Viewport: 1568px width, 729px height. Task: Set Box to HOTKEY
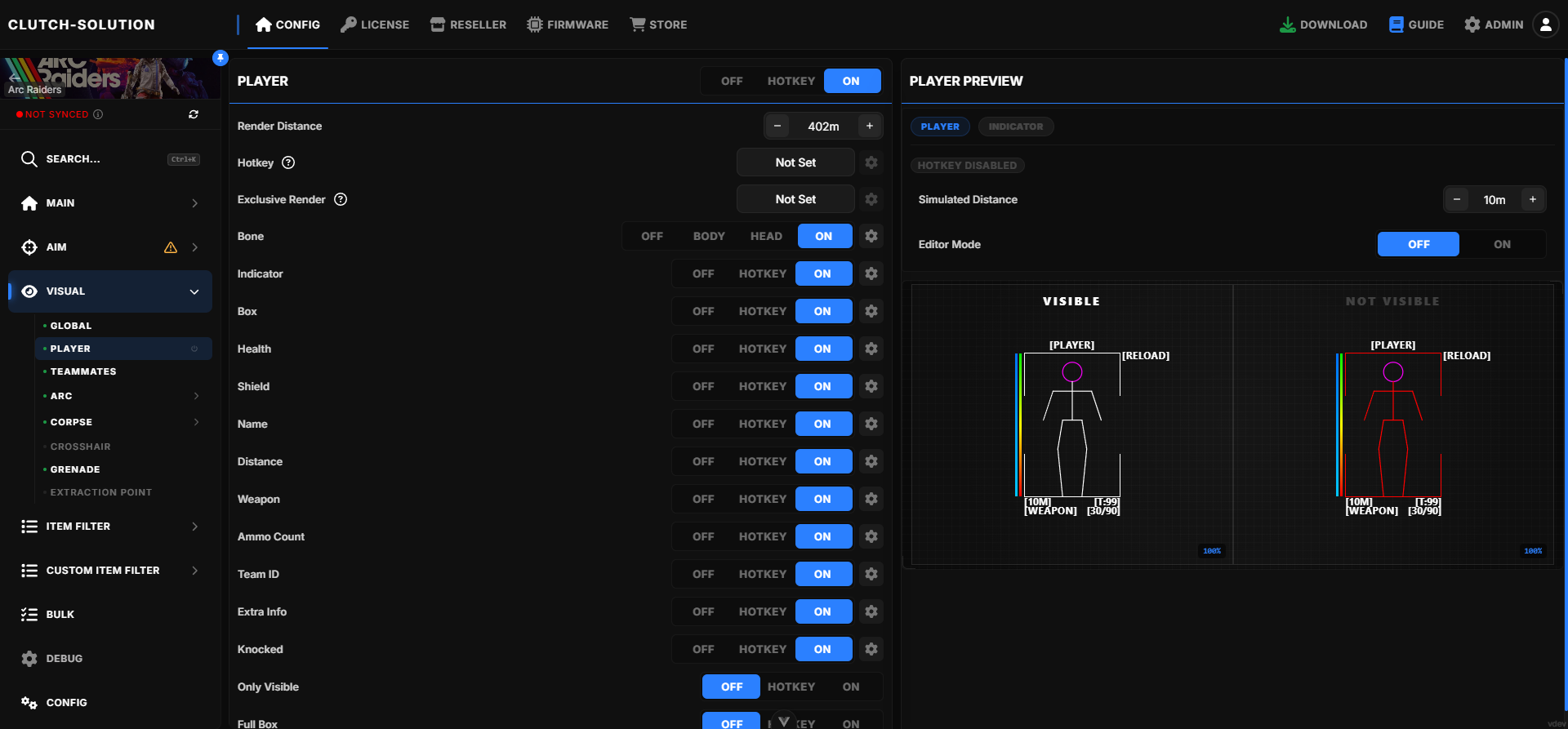(x=763, y=311)
